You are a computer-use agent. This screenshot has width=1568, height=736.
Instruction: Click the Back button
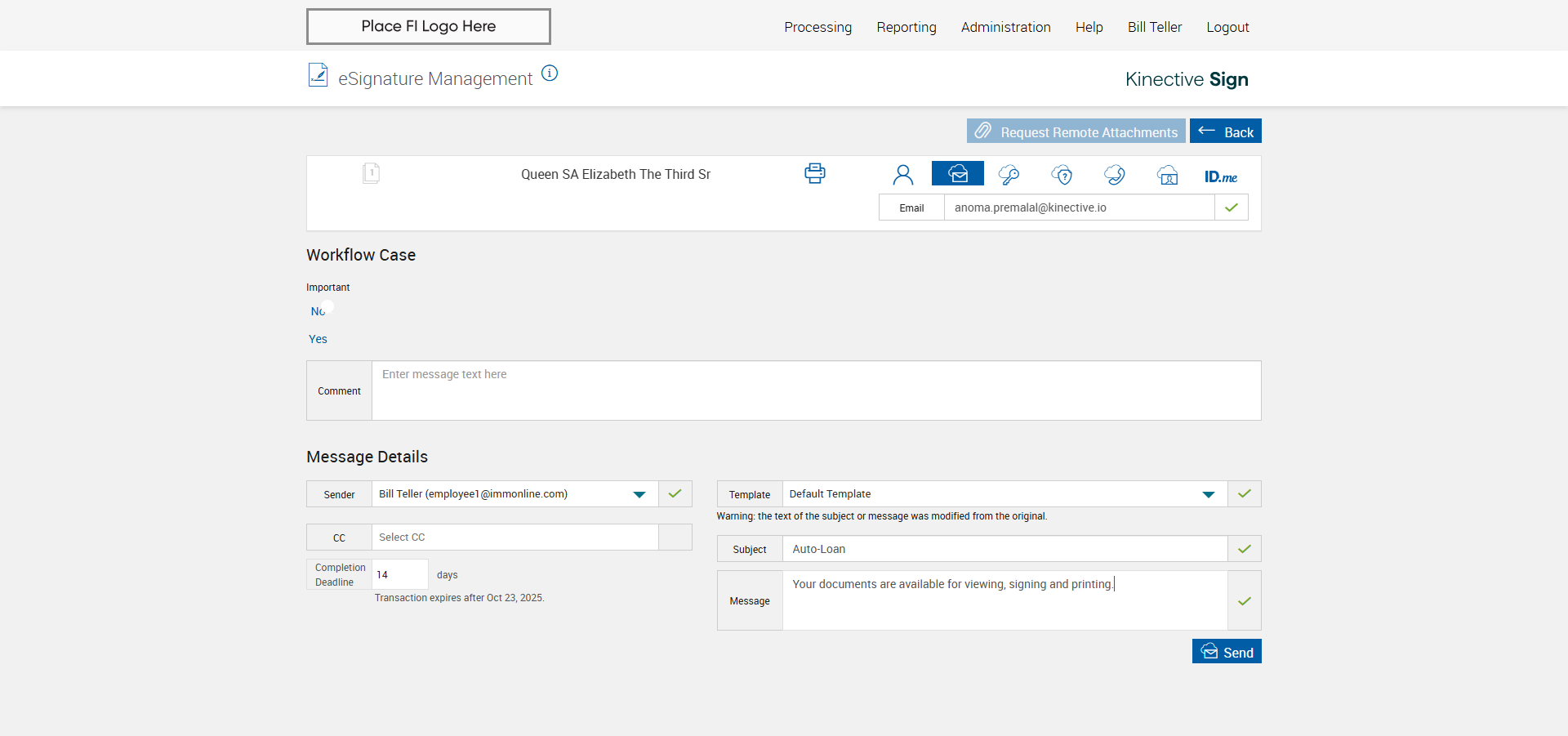tap(1225, 132)
